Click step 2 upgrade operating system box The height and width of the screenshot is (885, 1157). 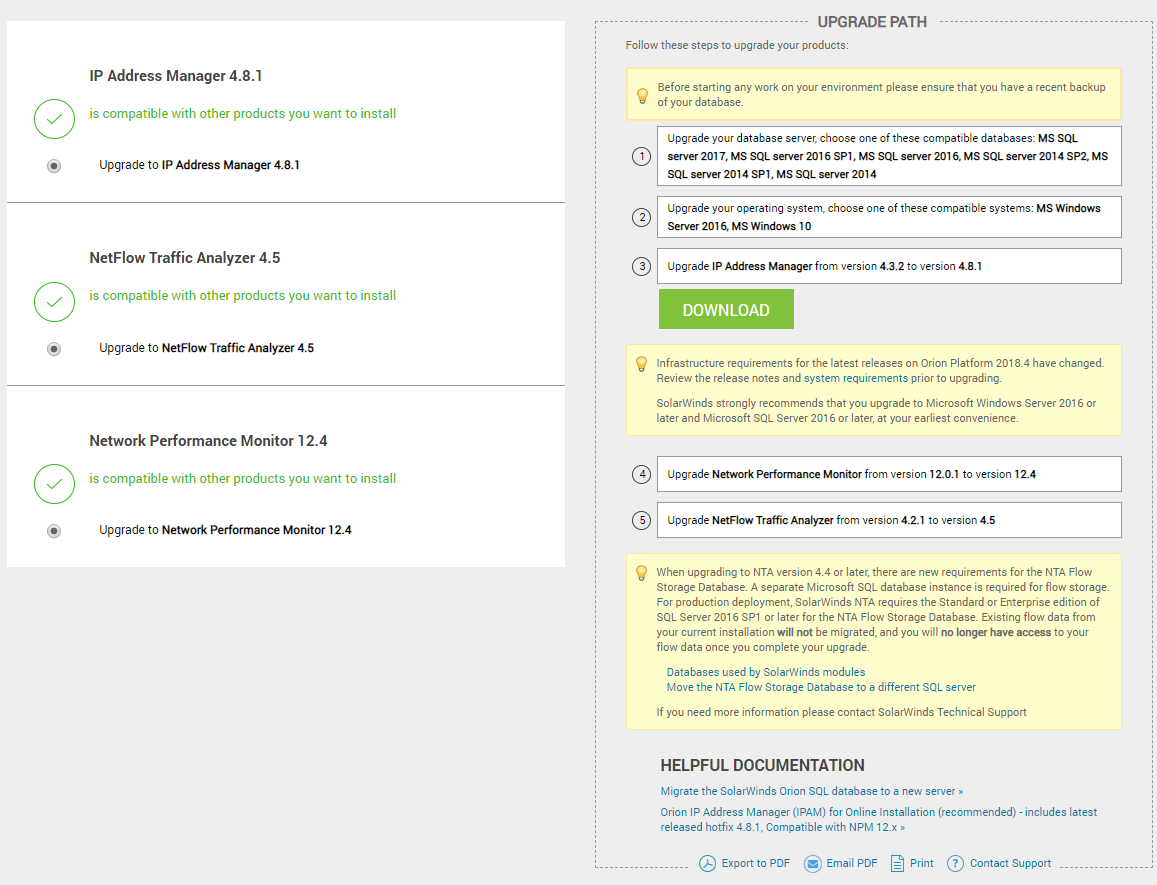coord(889,217)
